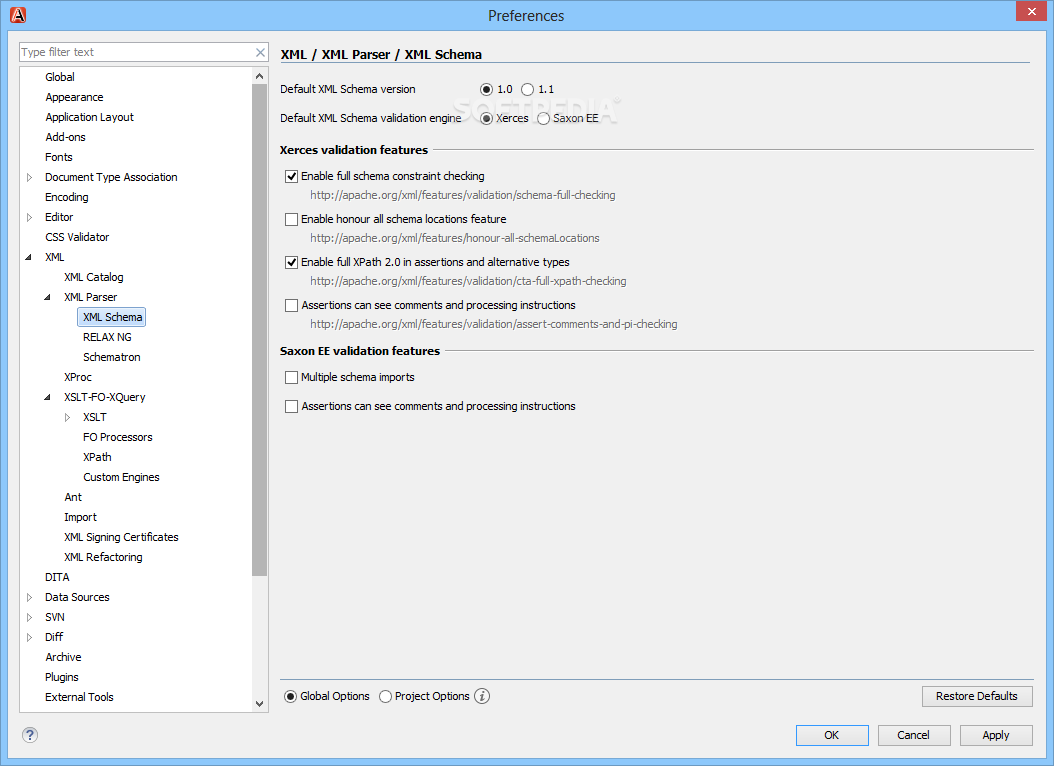Collapse the XML tree node
This screenshot has height=766, width=1054.
29,257
